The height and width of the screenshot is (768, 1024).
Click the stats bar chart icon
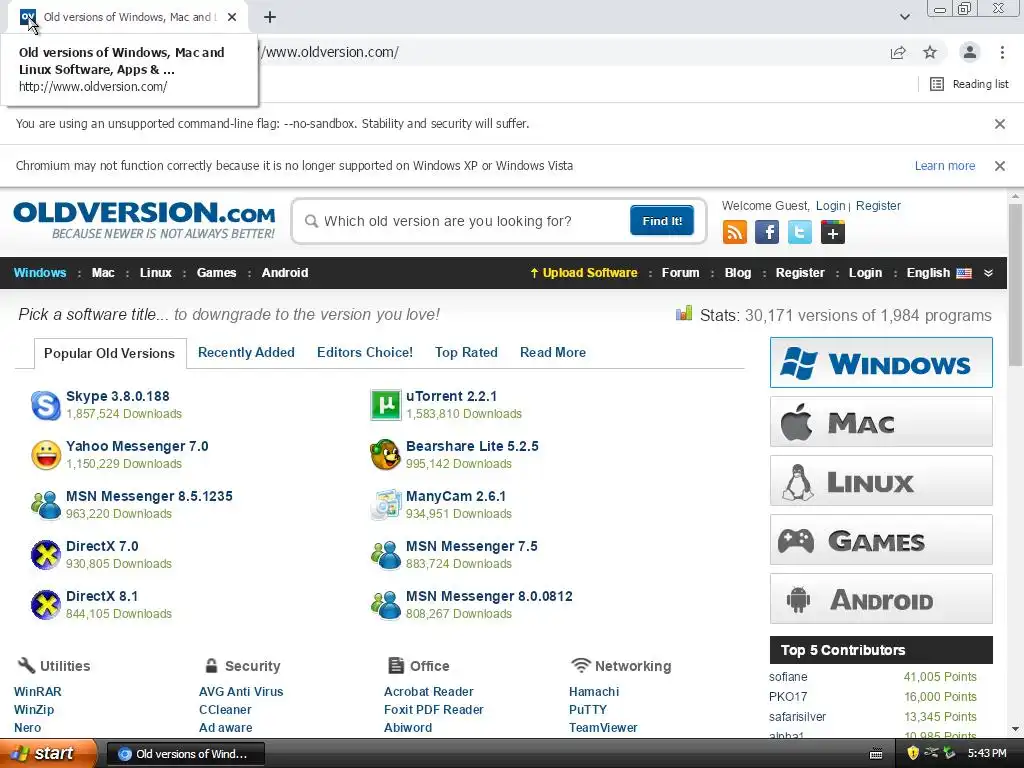click(x=684, y=313)
